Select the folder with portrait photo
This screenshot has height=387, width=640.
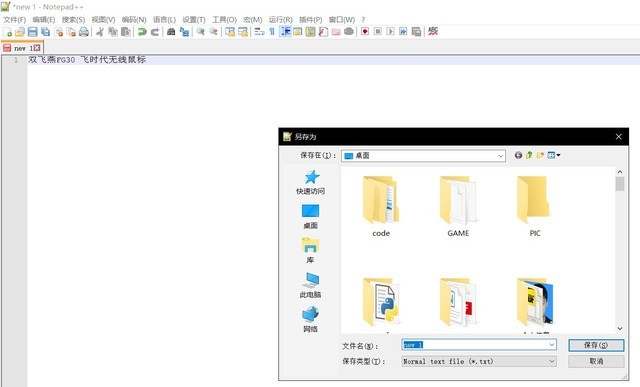535,303
